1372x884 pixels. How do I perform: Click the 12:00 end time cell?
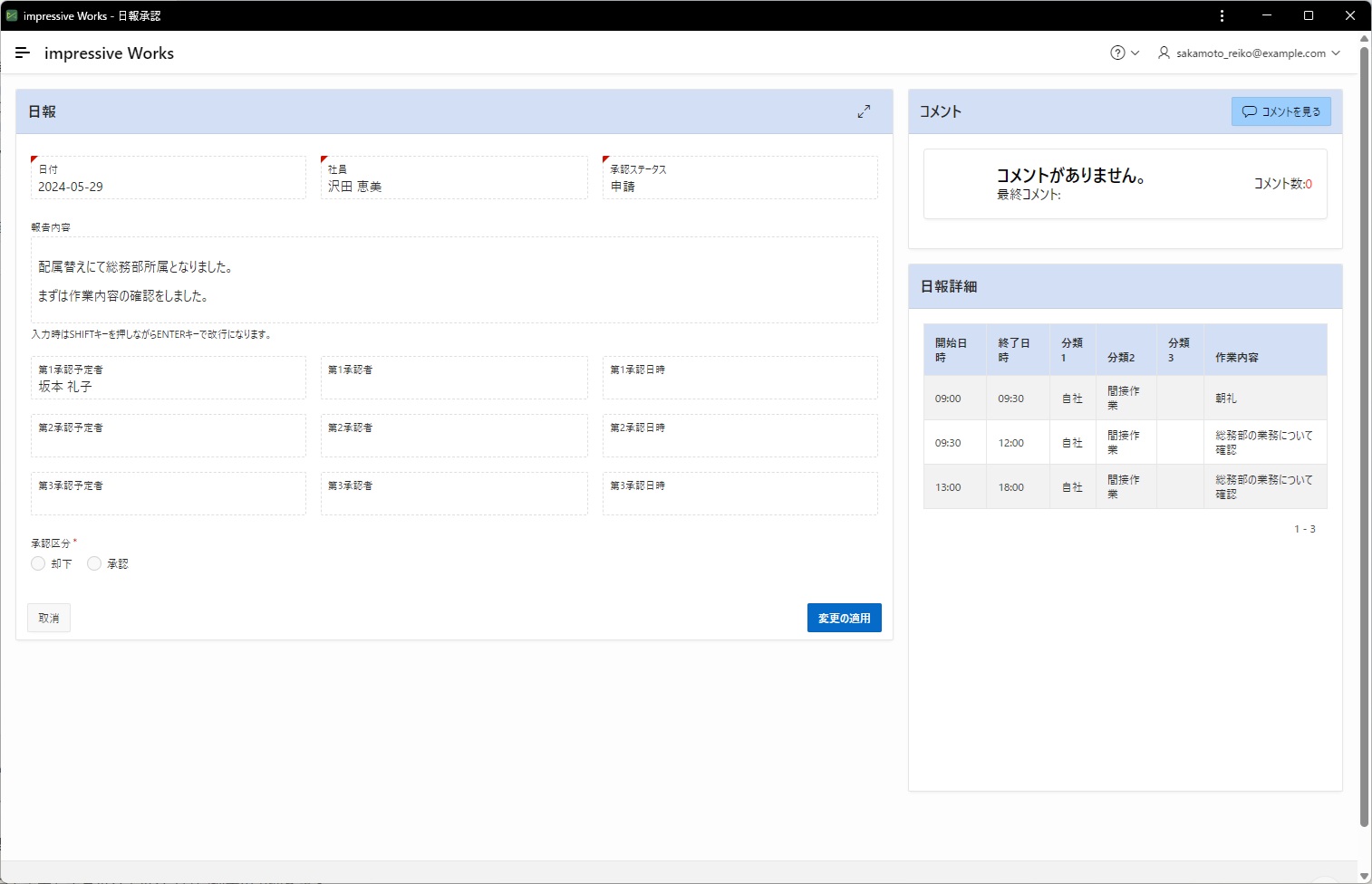pos(1018,442)
